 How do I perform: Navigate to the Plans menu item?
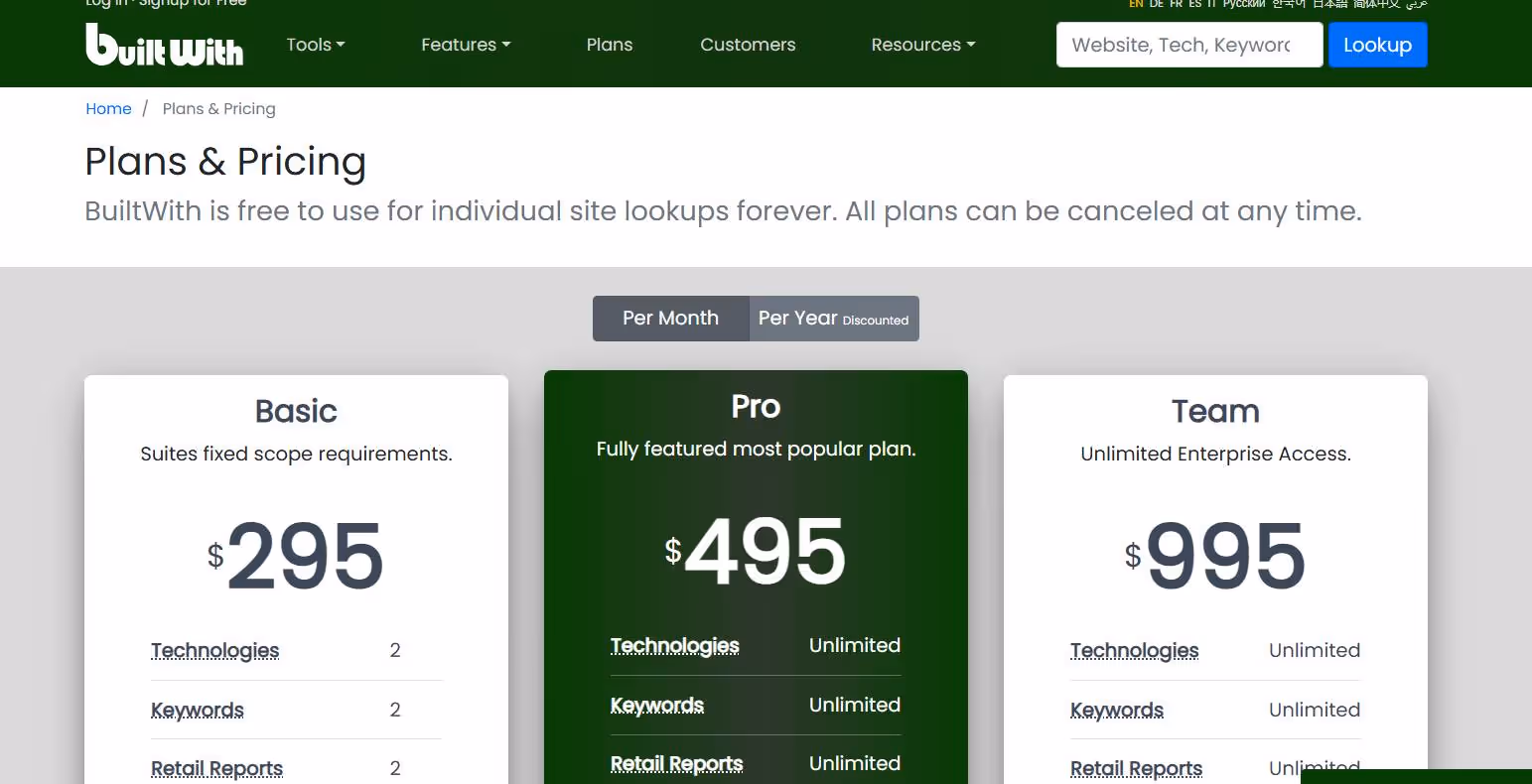[610, 45]
